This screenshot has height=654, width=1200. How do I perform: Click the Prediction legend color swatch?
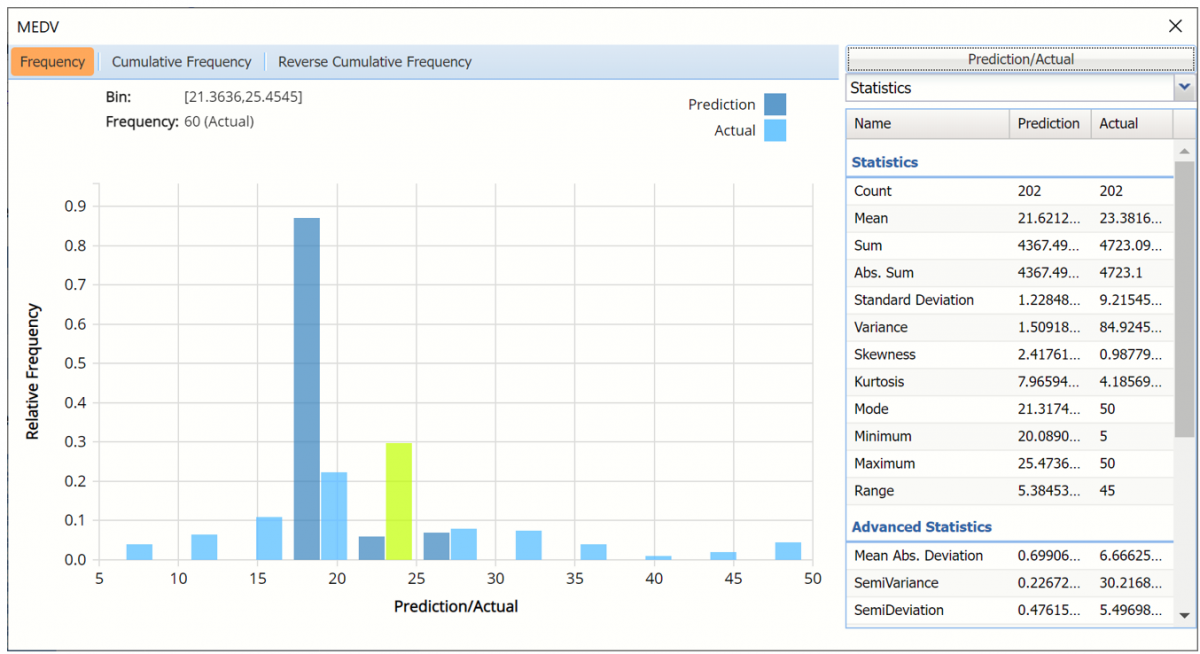pyautogui.click(x=775, y=105)
